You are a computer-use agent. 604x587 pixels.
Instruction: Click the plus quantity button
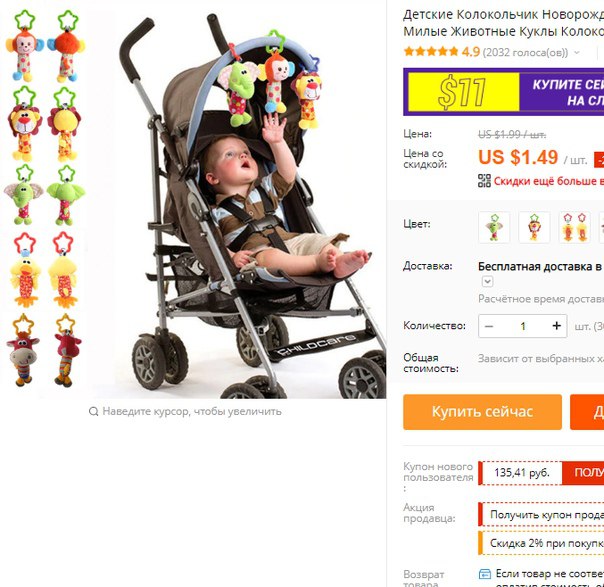556,326
